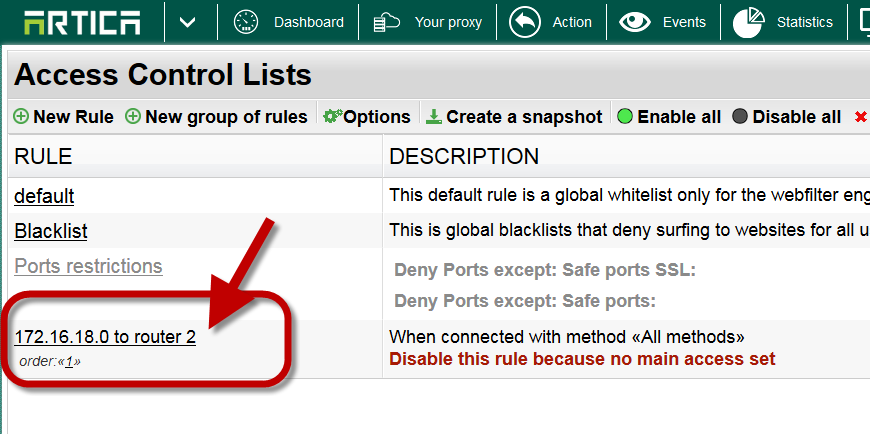
Task: Click the Create a snapshot download icon
Action: coord(434,117)
